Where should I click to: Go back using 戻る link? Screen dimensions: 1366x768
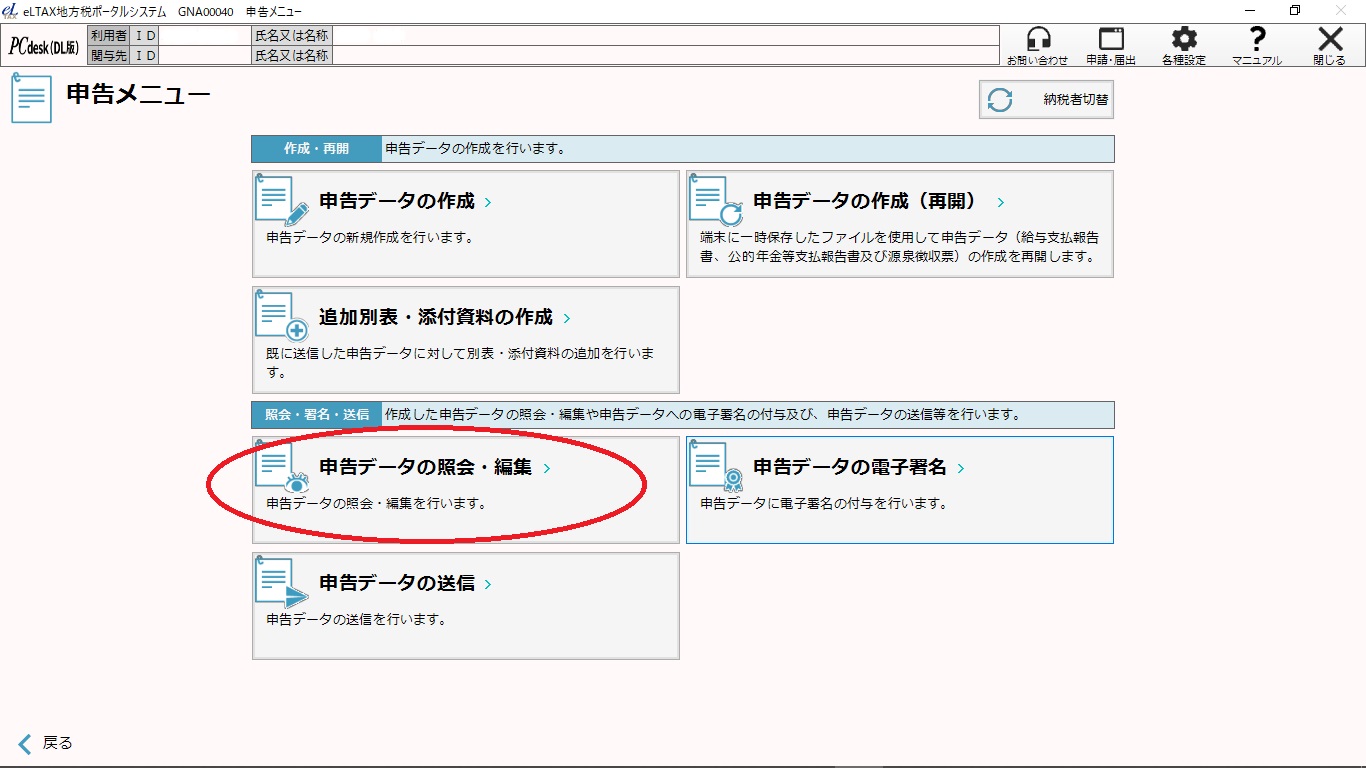click(x=46, y=743)
